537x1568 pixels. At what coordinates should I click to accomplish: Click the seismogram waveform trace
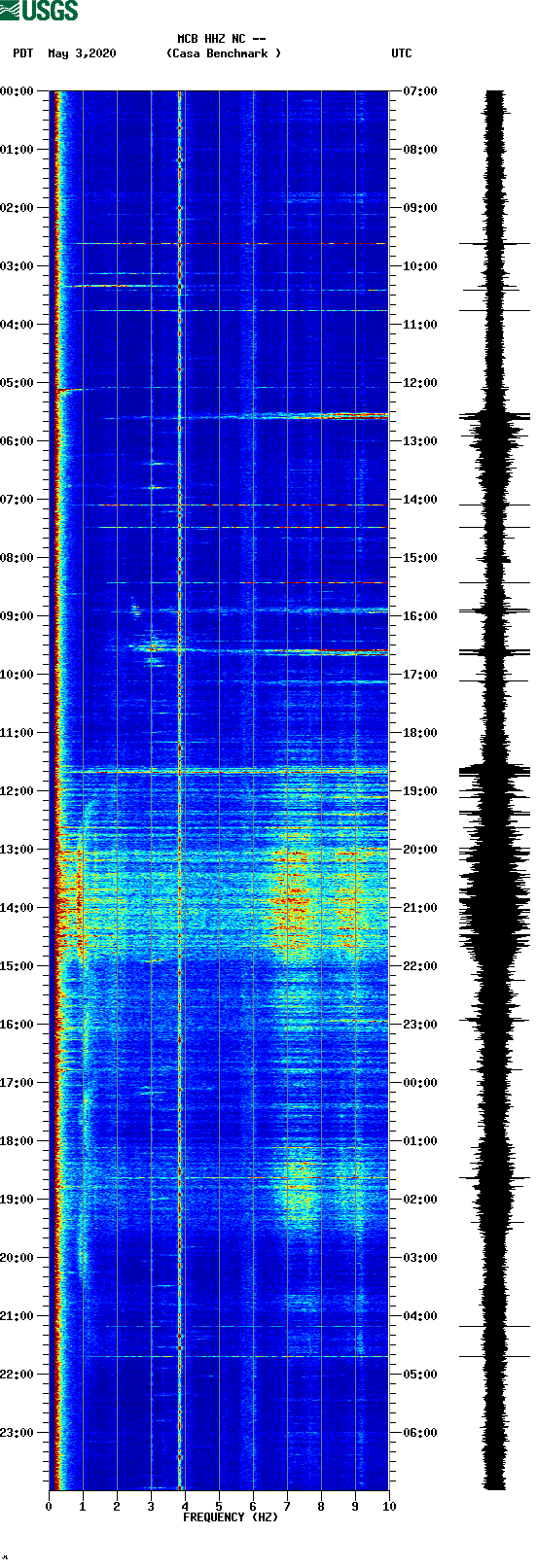pyautogui.click(x=495, y=790)
